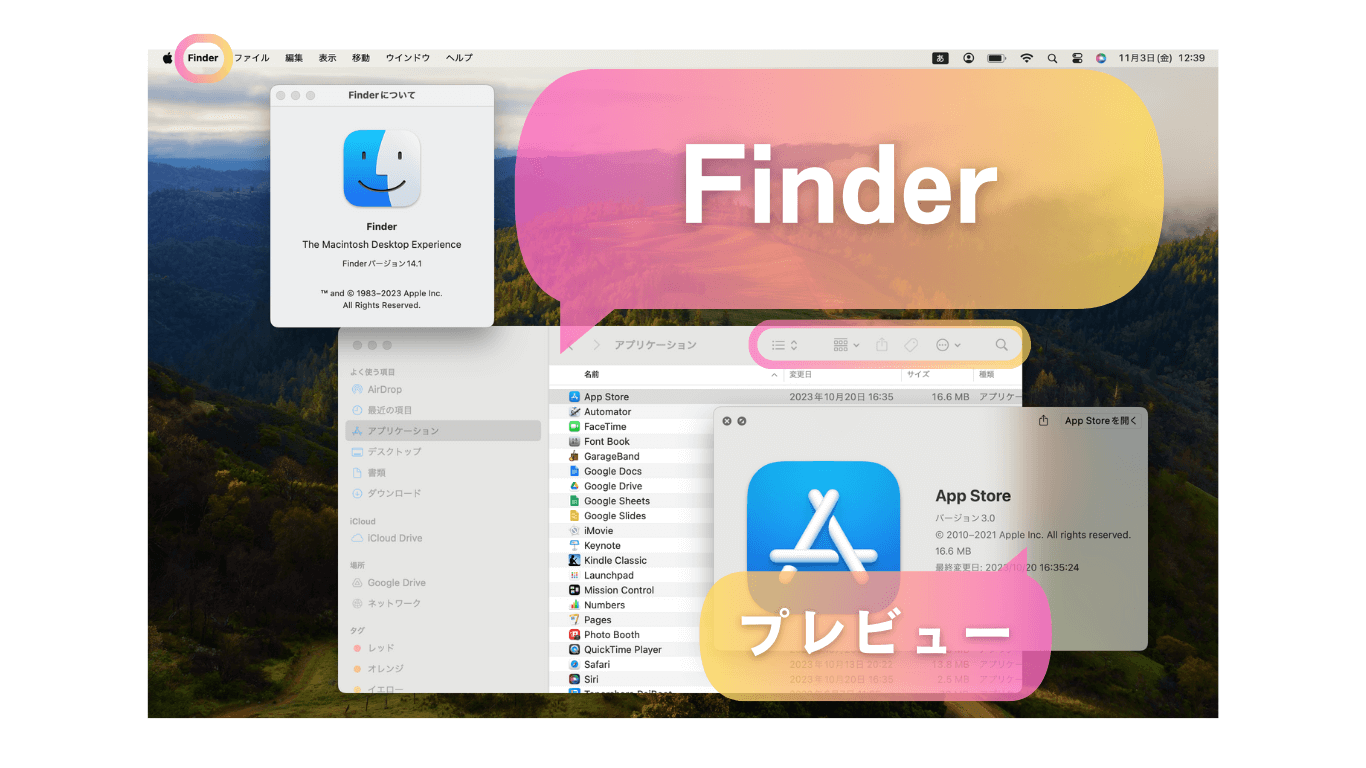Open the ヘルプ menu

(x=459, y=58)
